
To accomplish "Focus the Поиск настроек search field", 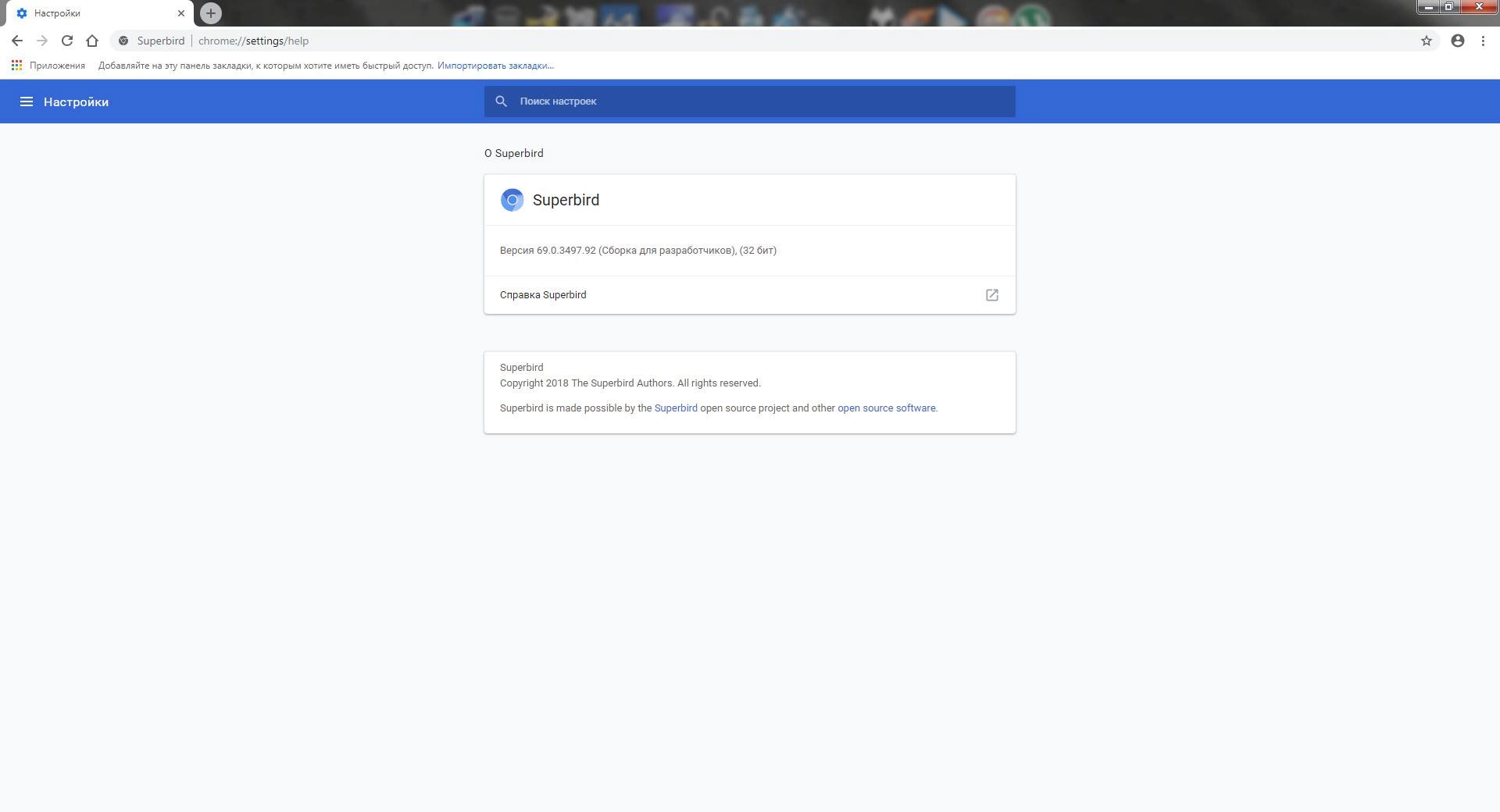I will tap(750, 101).
